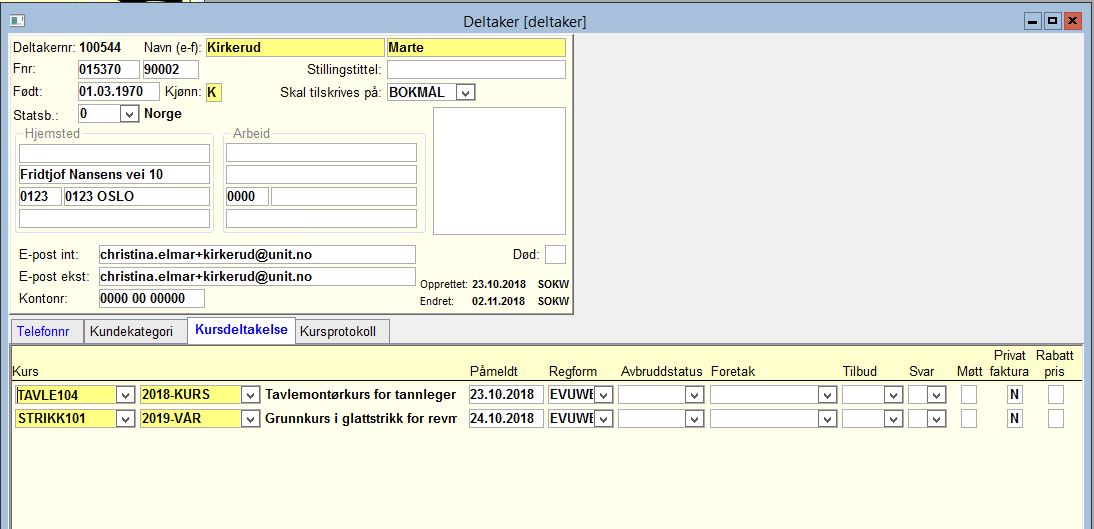Click the first name field Marte
This screenshot has width=1094, height=529.
pyautogui.click(x=476, y=47)
